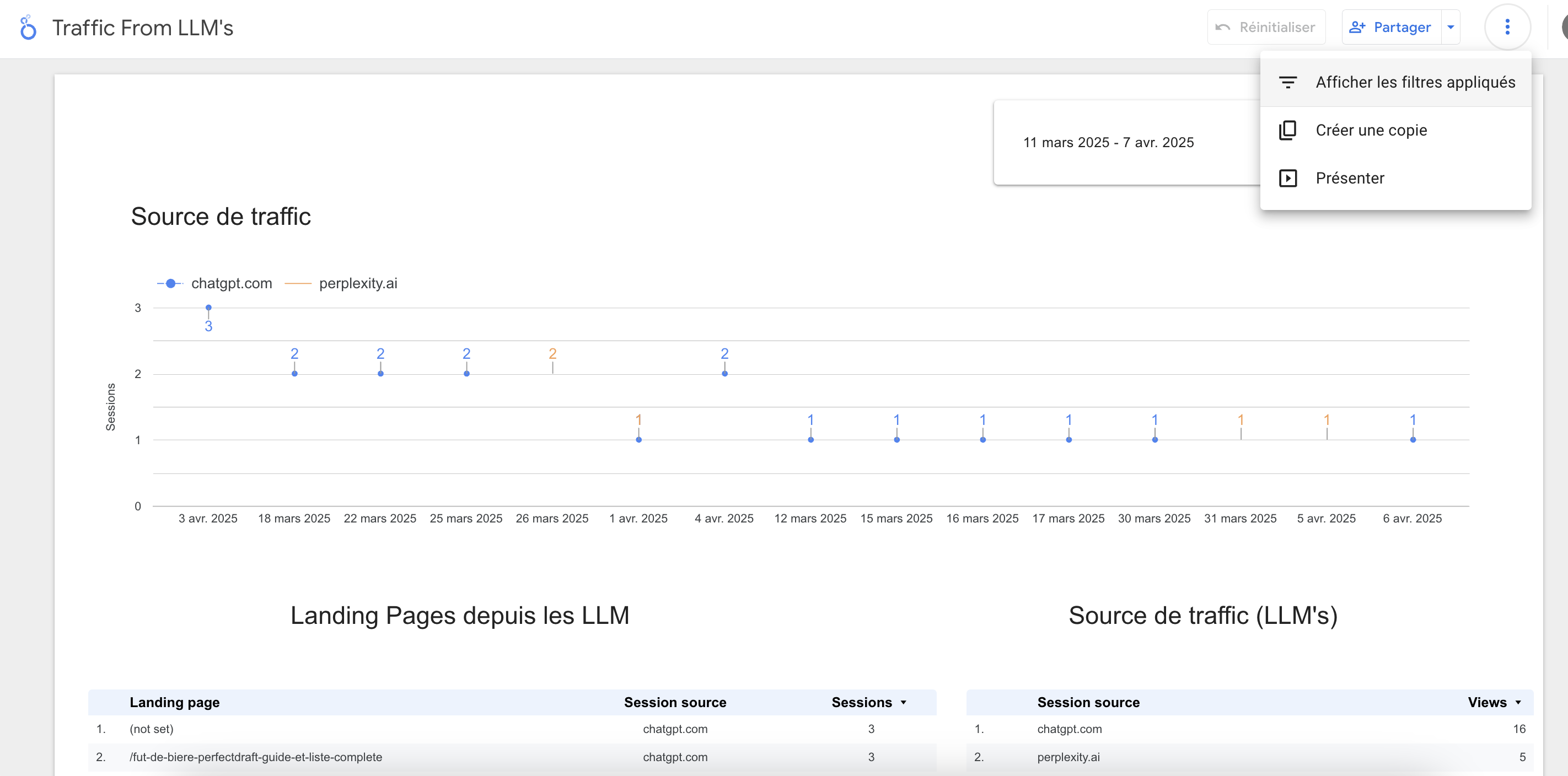Click the Réinitialiser button
Screen dimensions: 1568x776
point(1266,28)
